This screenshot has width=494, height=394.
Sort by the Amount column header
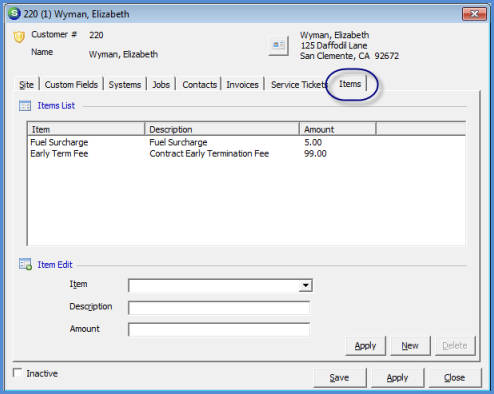point(338,129)
